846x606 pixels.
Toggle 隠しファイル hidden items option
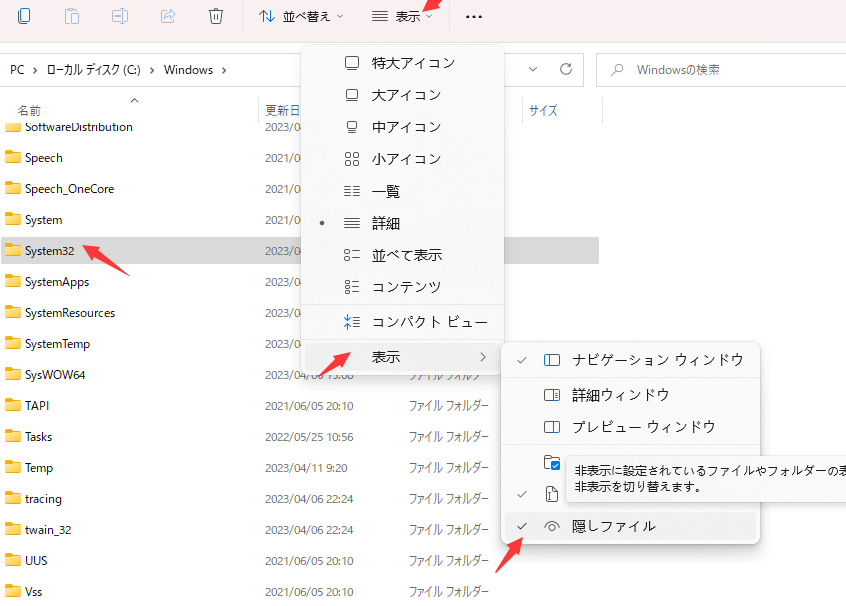[613, 526]
